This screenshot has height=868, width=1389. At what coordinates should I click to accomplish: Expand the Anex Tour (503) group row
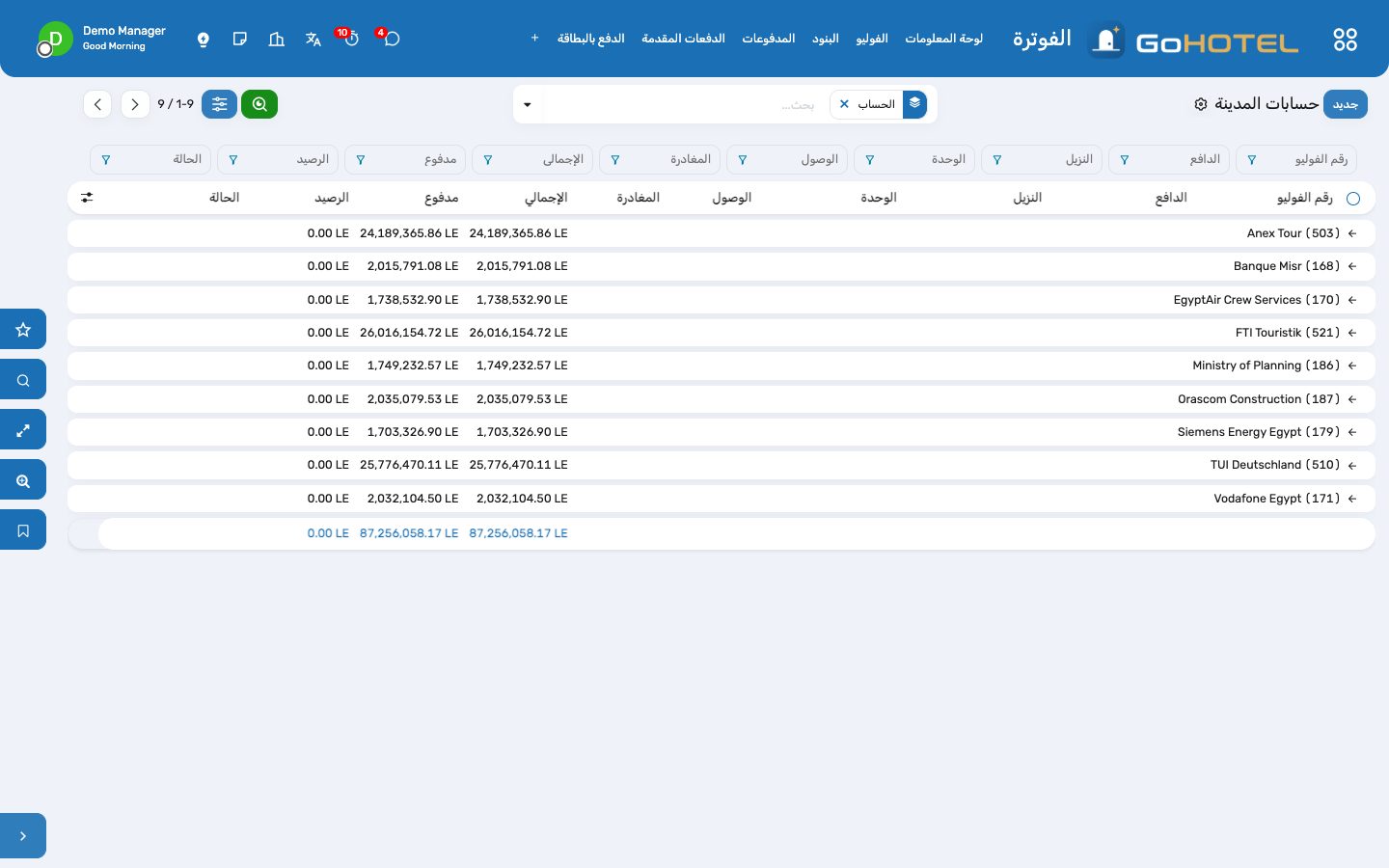[721, 233]
